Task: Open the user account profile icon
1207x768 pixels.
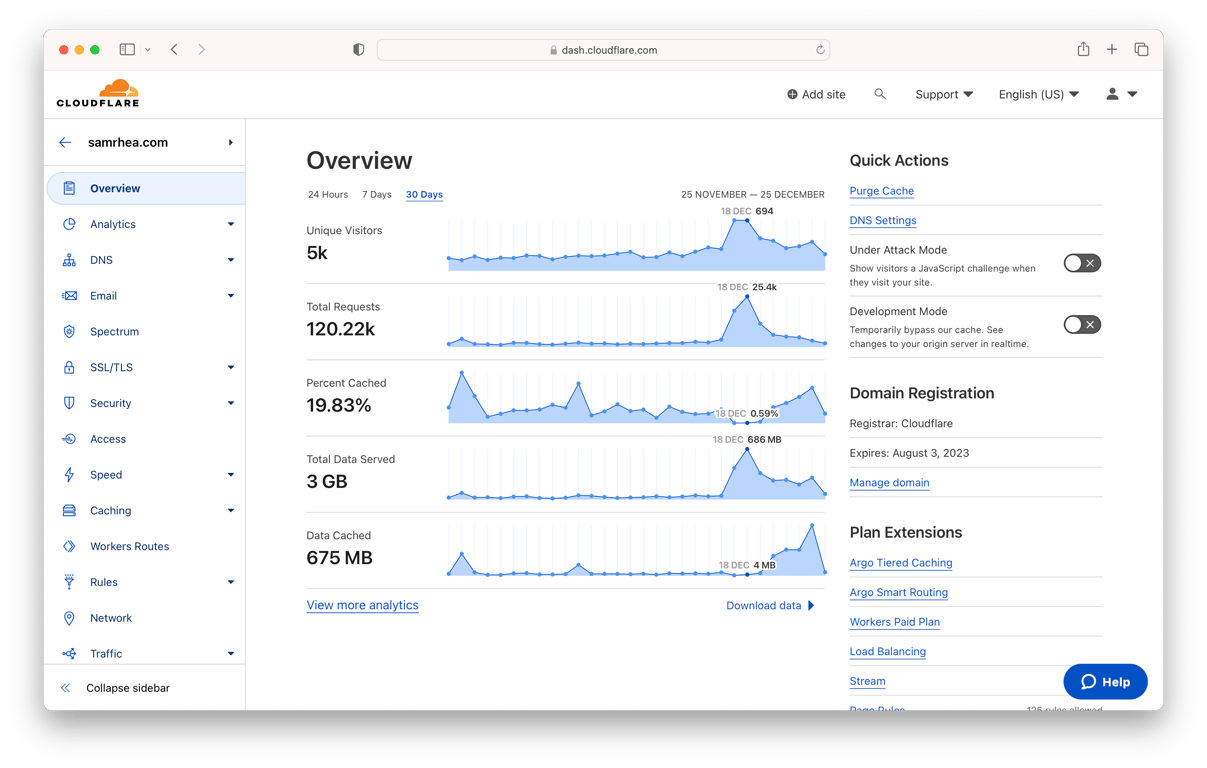Action: point(1112,94)
